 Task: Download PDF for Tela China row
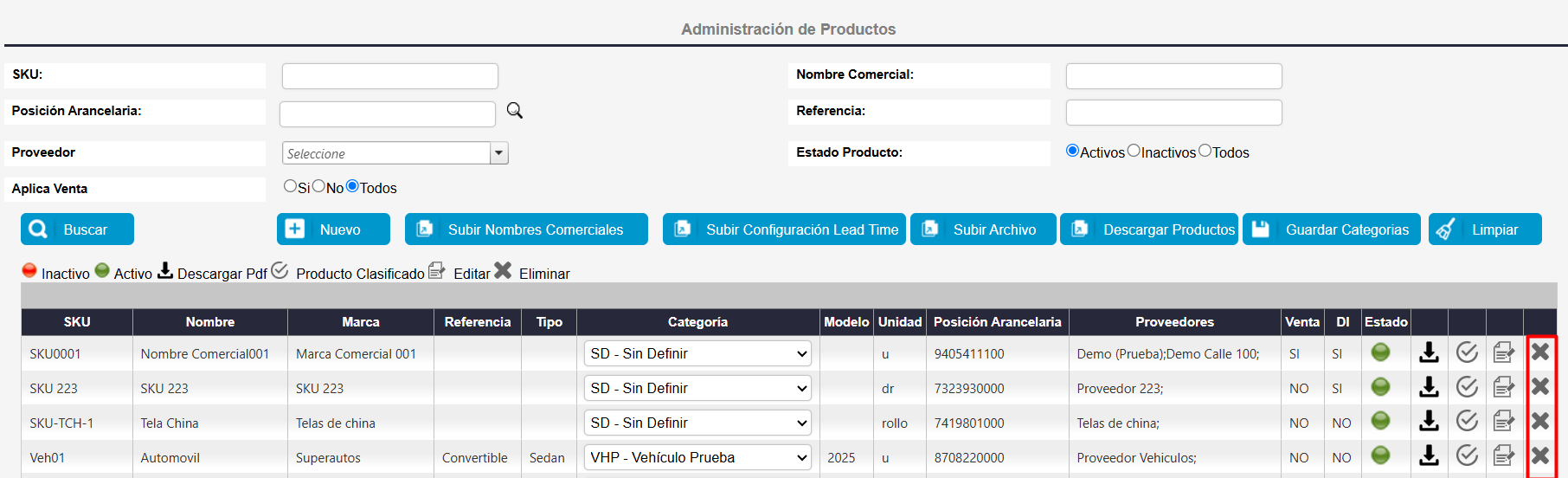(x=1429, y=422)
